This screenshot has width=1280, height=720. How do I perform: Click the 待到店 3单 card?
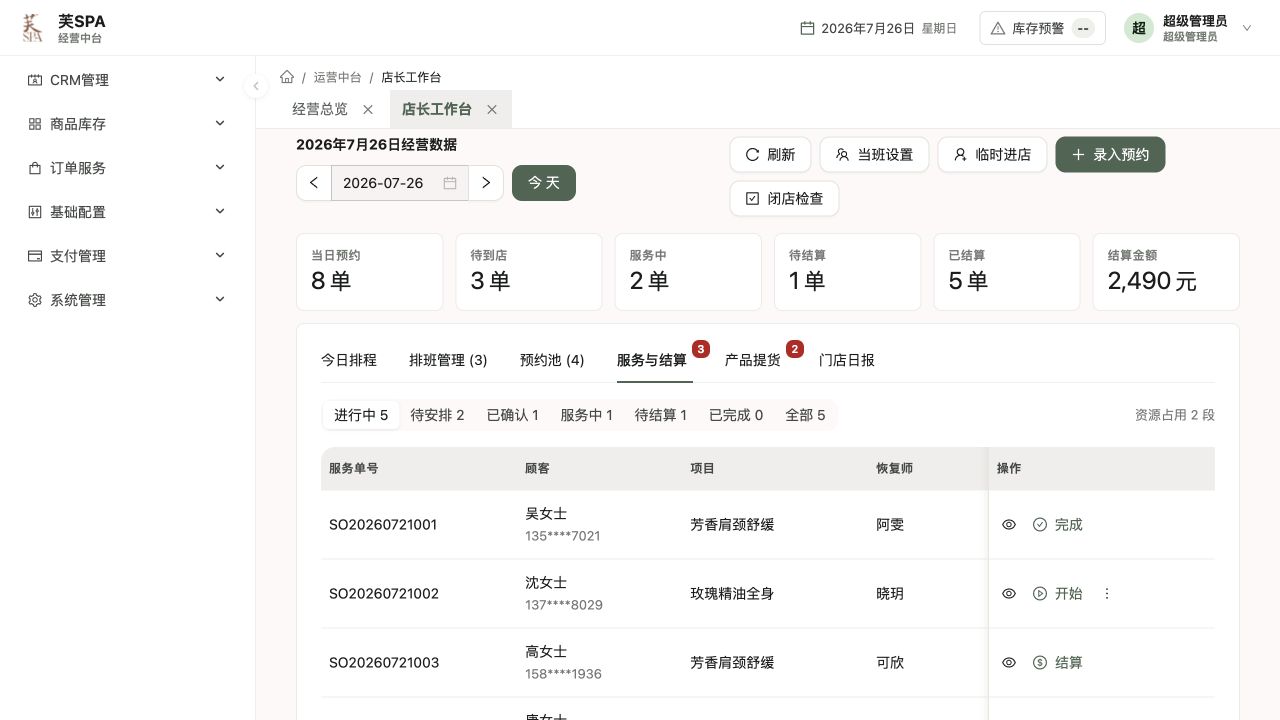[x=529, y=272]
